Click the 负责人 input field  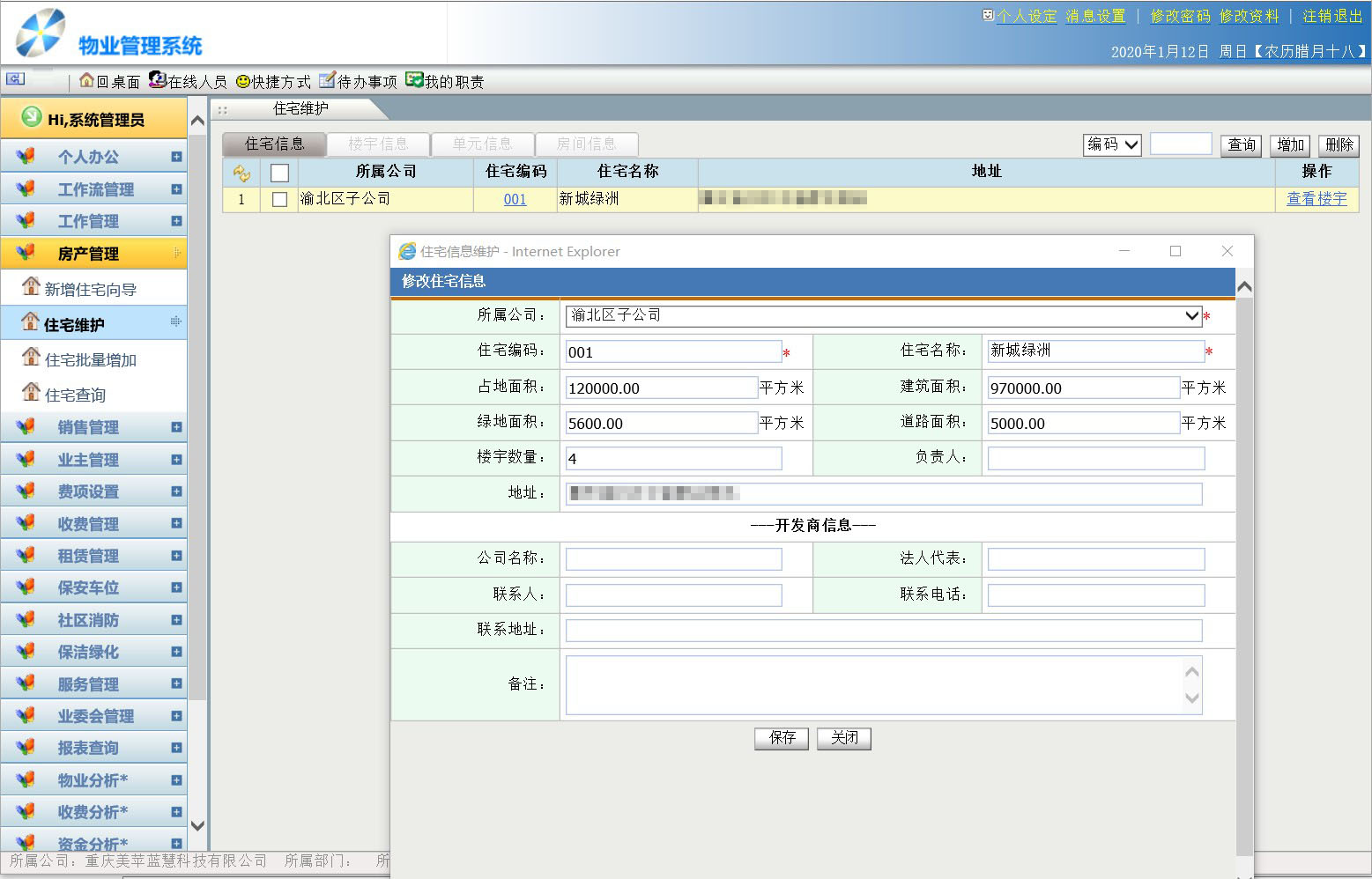pyautogui.click(x=1095, y=459)
